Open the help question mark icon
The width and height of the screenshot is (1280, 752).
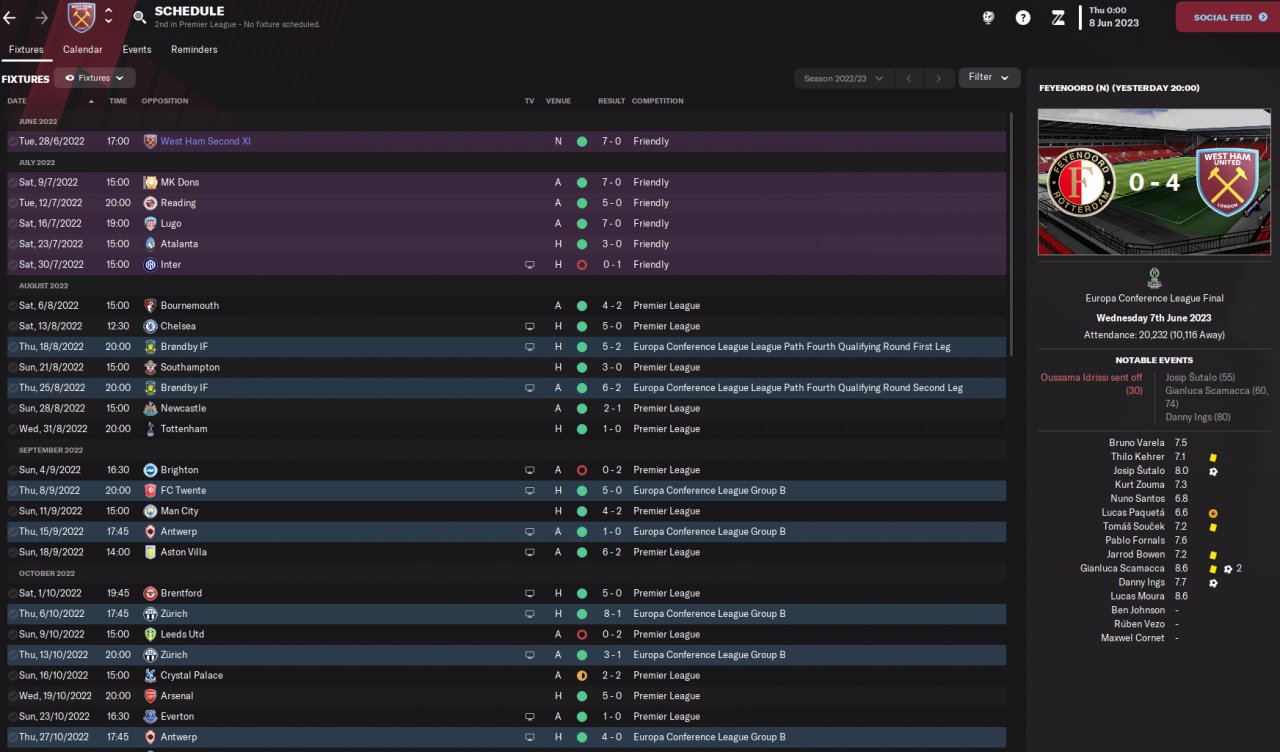[1023, 17]
